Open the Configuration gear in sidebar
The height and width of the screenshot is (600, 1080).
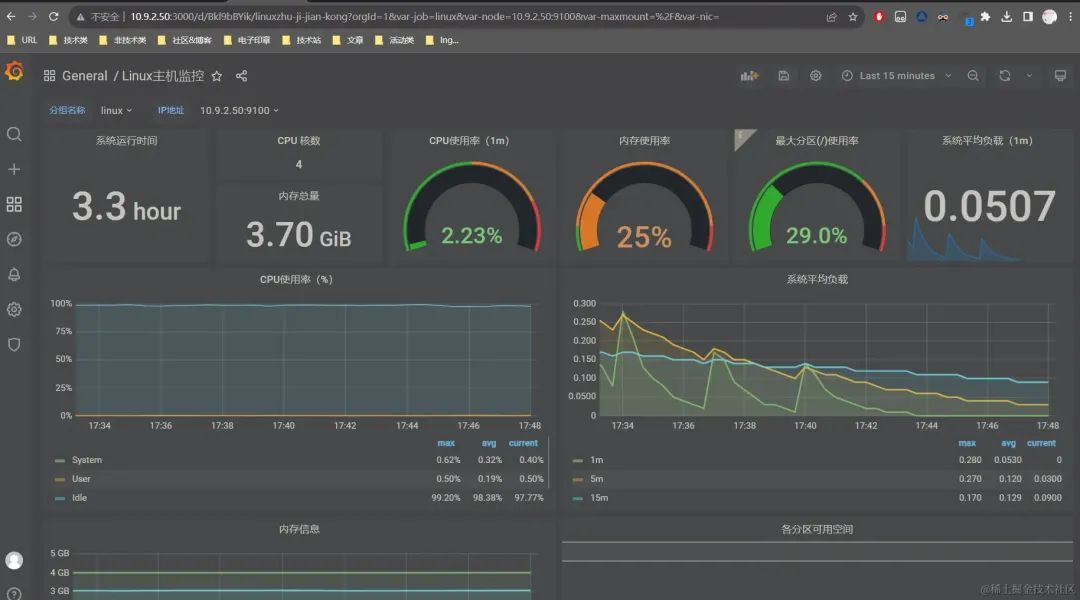coord(14,309)
